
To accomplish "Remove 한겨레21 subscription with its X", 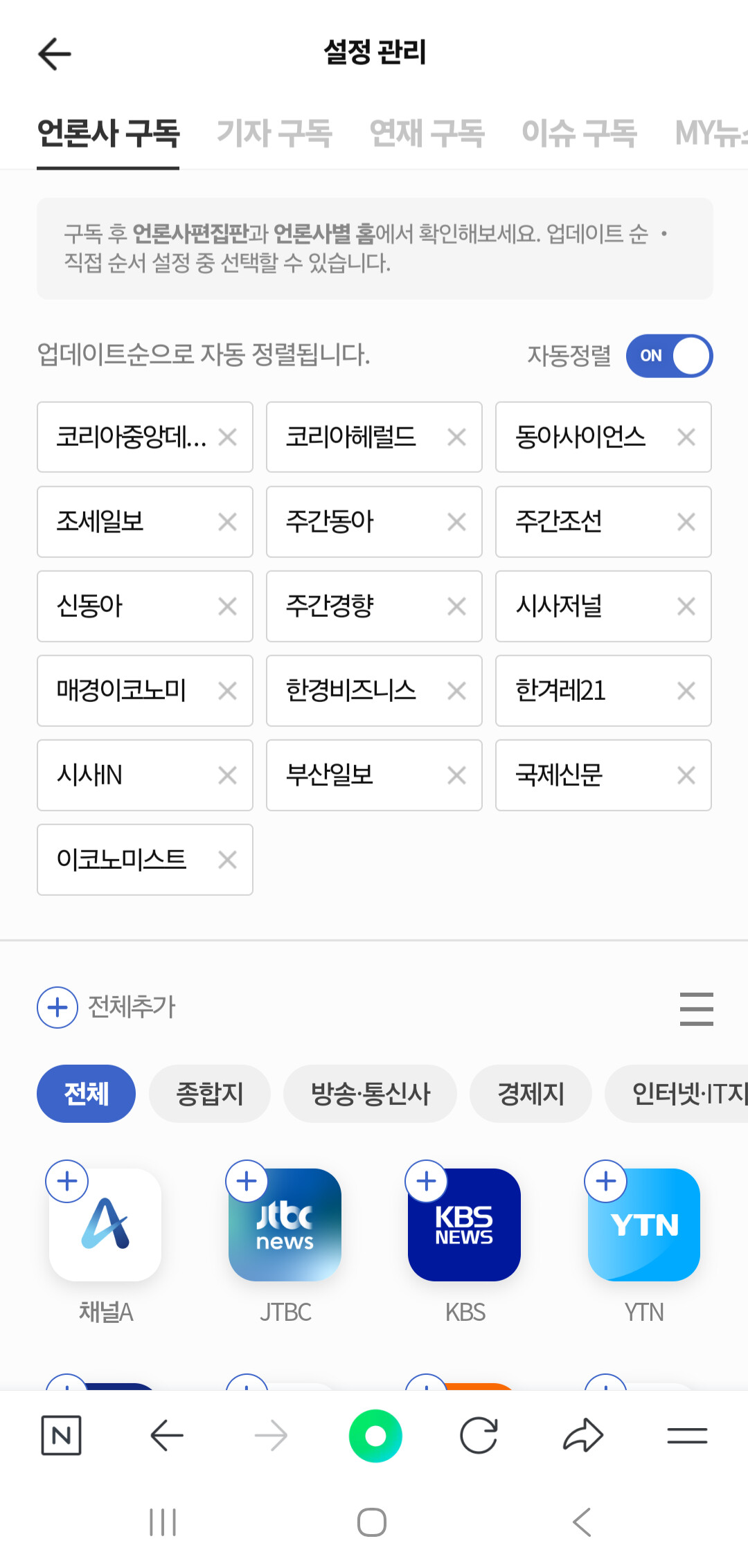I will pos(686,691).
